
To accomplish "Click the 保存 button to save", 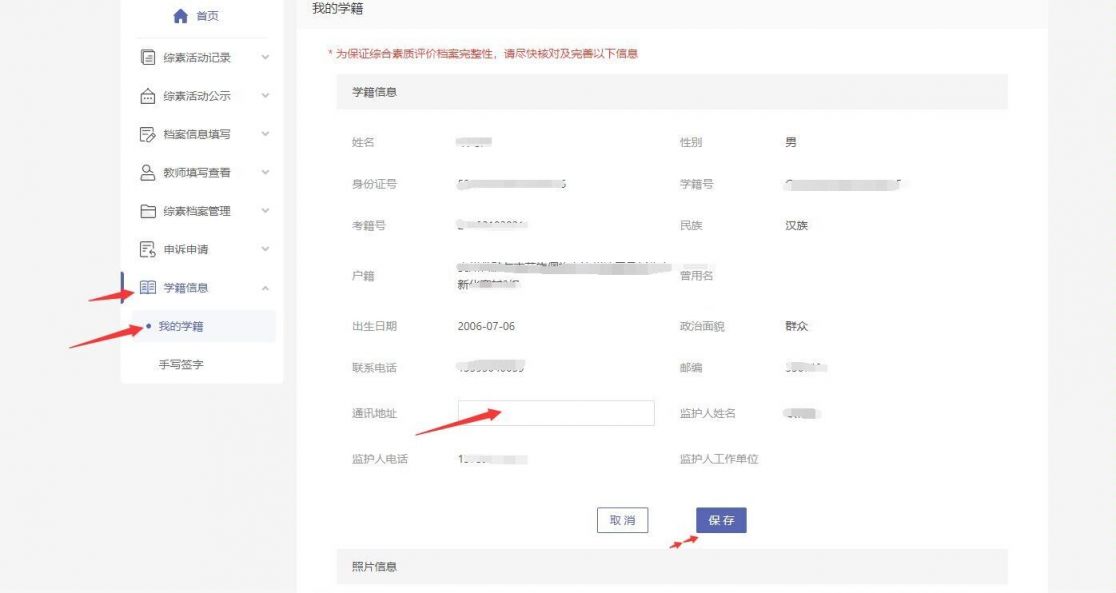I will (x=720, y=520).
